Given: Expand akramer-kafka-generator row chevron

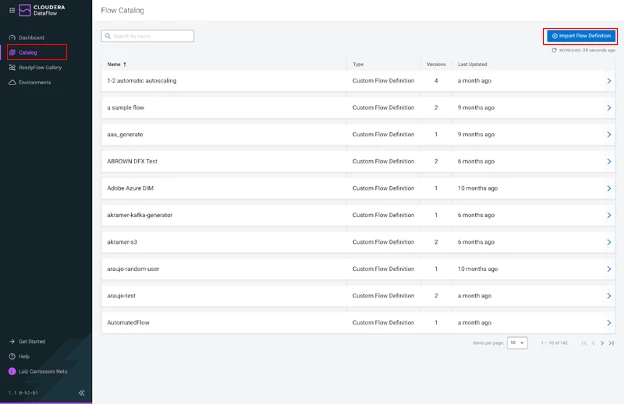Looking at the screenshot, I should point(609,215).
